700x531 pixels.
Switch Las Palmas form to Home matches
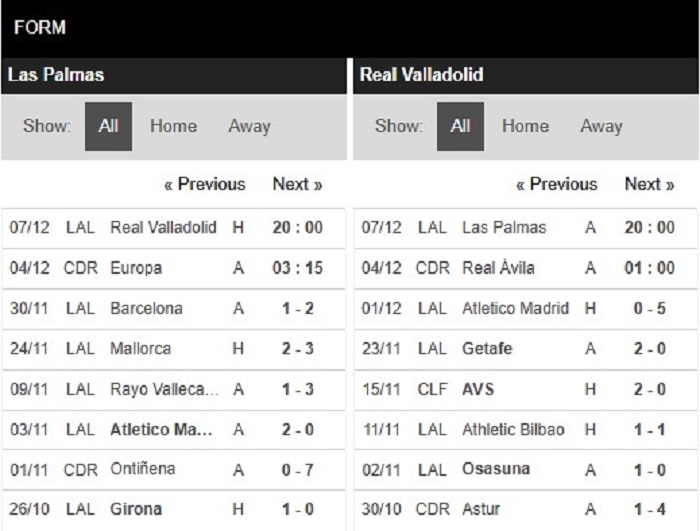(x=173, y=126)
